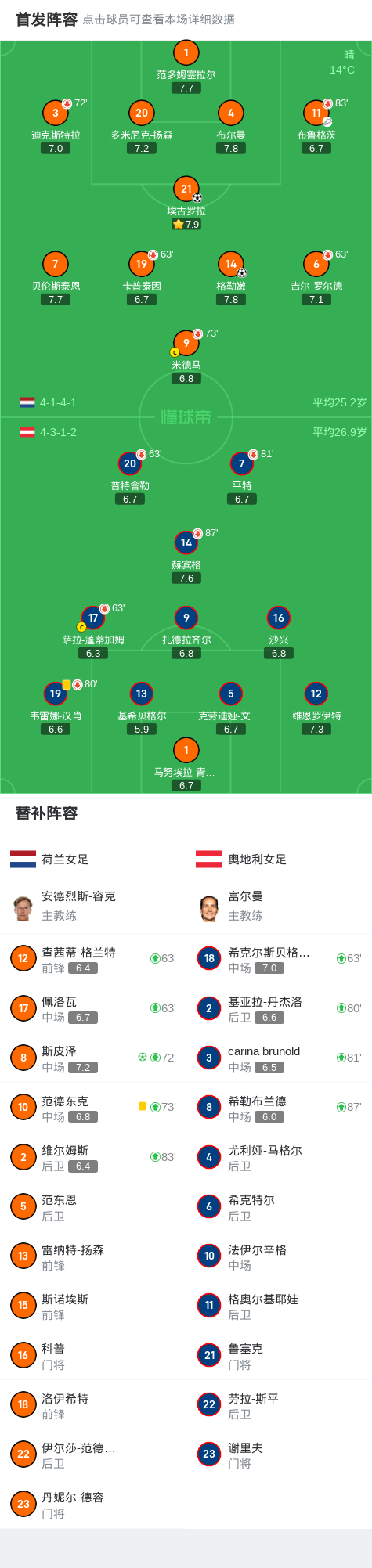Open 贝伦斯泰恩 number 7 player icon

(x=56, y=264)
